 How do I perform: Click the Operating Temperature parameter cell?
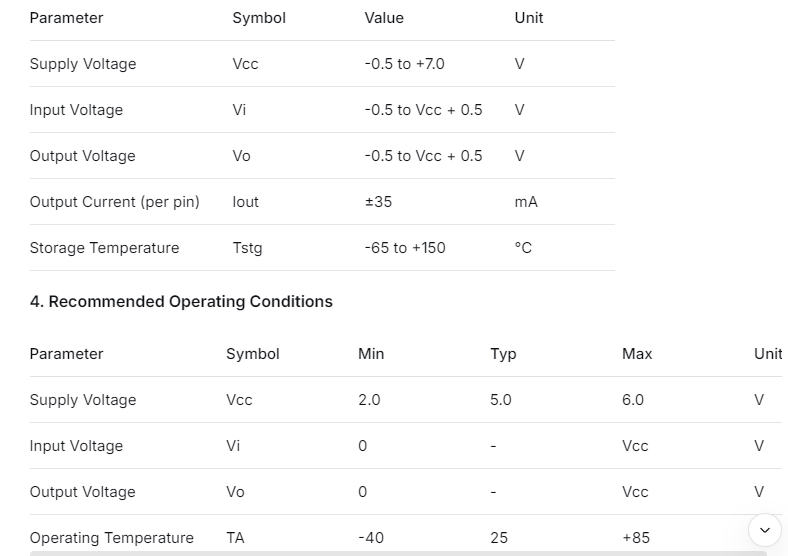112,538
